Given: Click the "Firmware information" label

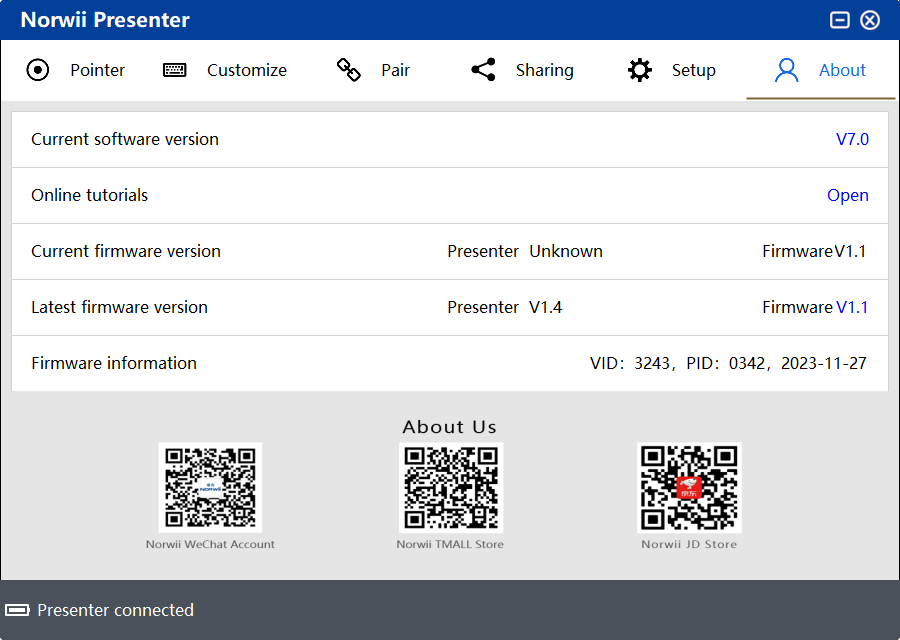Looking at the screenshot, I should [x=114, y=363].
